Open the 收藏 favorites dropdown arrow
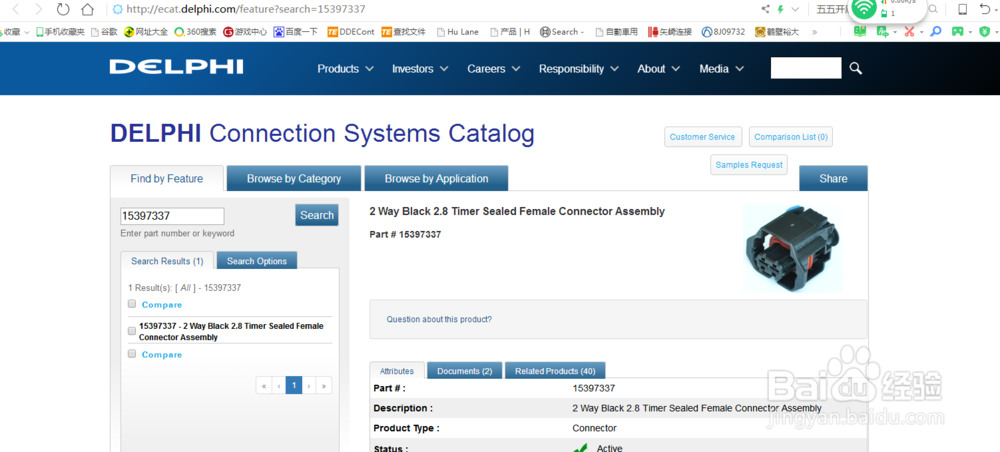 (x=27, y=32)
